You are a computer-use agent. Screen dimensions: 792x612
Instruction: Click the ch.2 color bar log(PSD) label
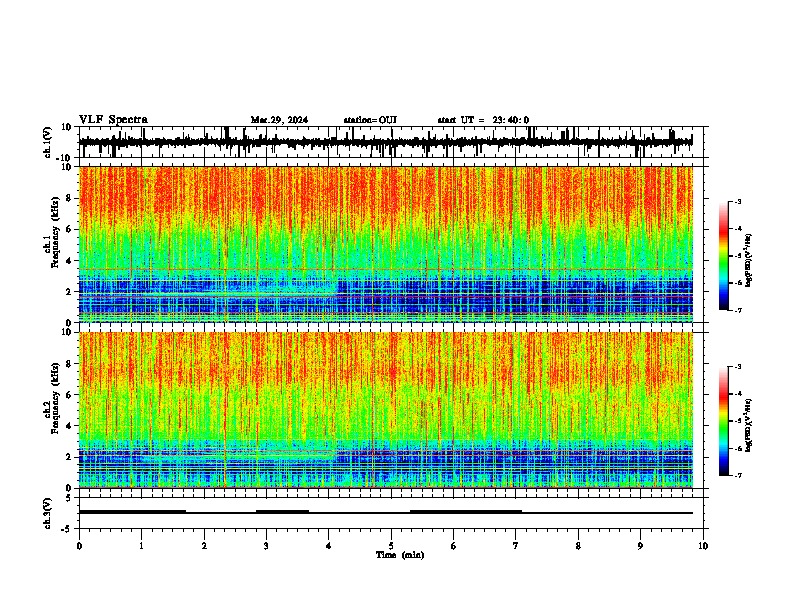click(749, 425)
